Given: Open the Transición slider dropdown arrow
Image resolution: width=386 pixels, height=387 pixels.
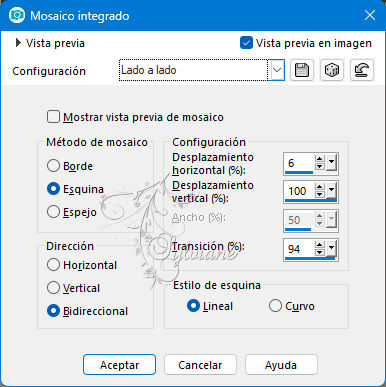Looking at the screenshot, I should [331, 248].
